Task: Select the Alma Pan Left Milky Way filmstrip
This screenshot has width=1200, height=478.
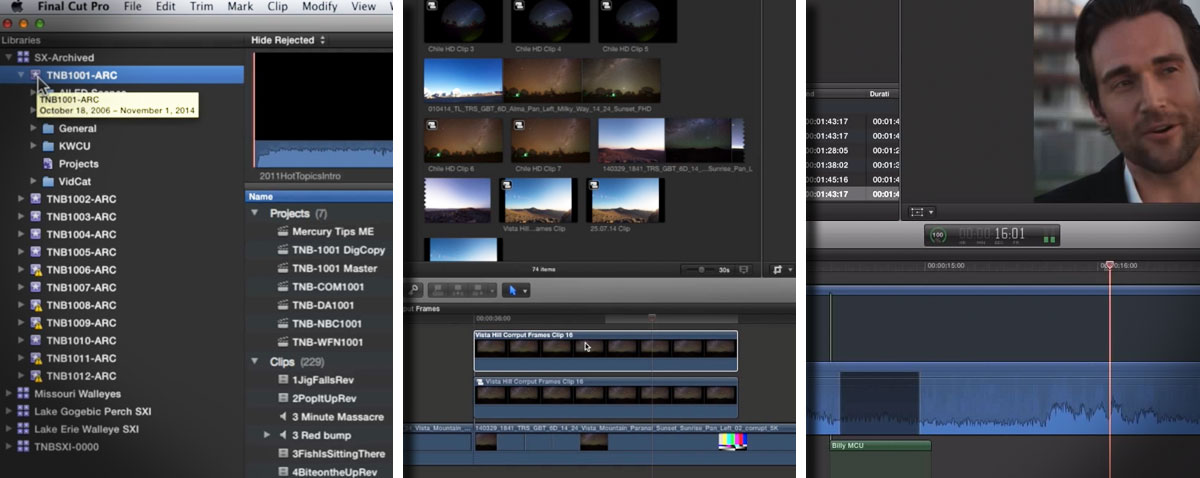Action: point(542,79)
